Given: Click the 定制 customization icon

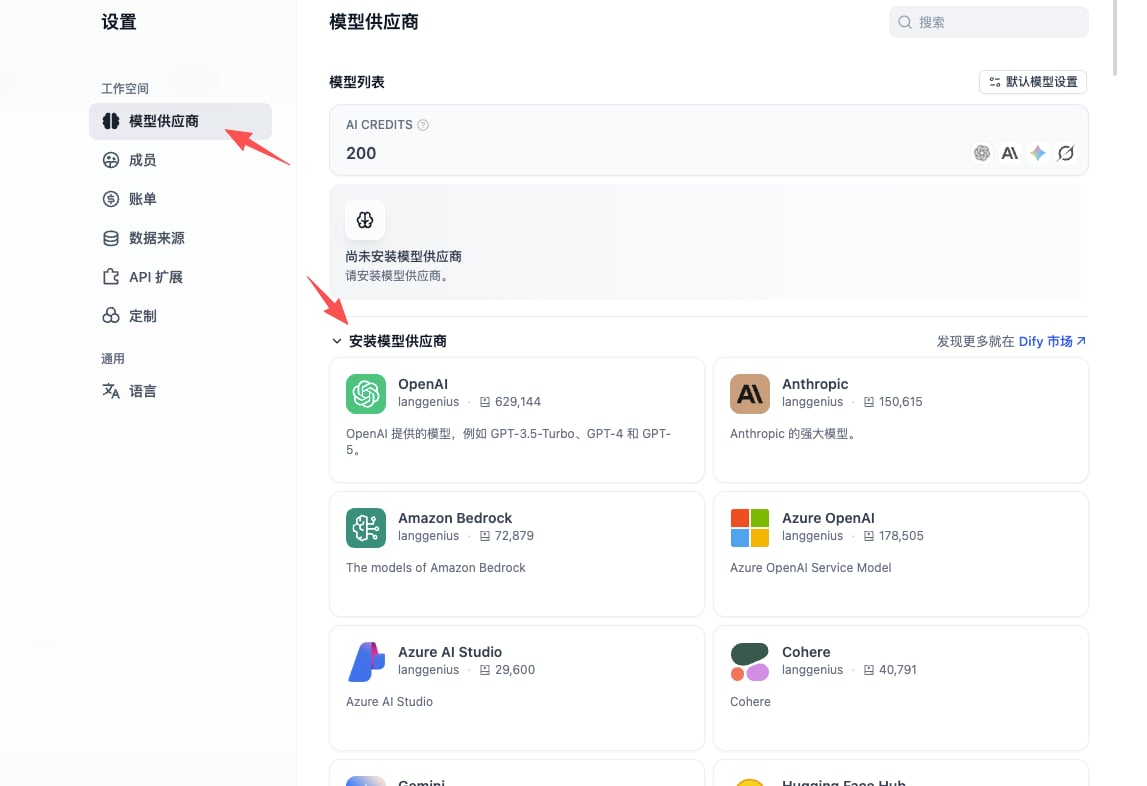Looking at the screenshot, I should click(x=110, y=316).
